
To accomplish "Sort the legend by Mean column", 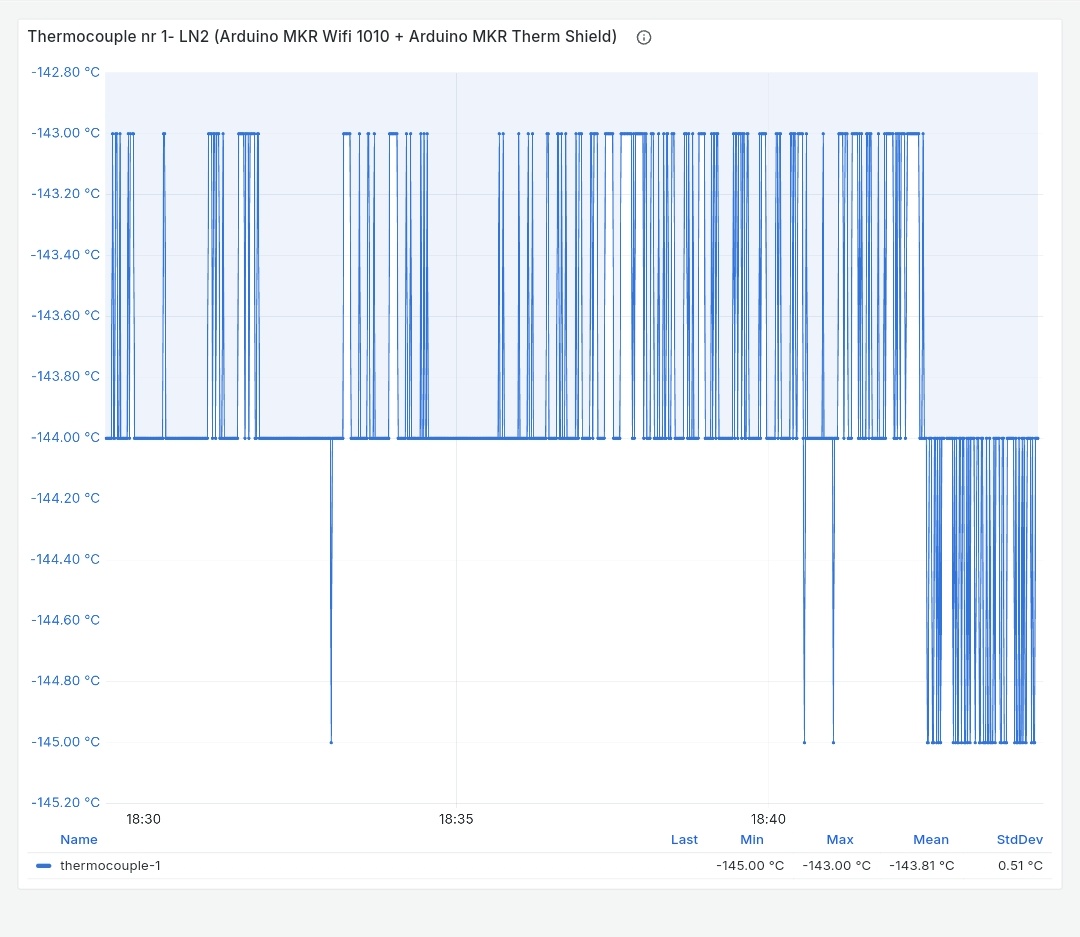I will (x=931, y=840).
